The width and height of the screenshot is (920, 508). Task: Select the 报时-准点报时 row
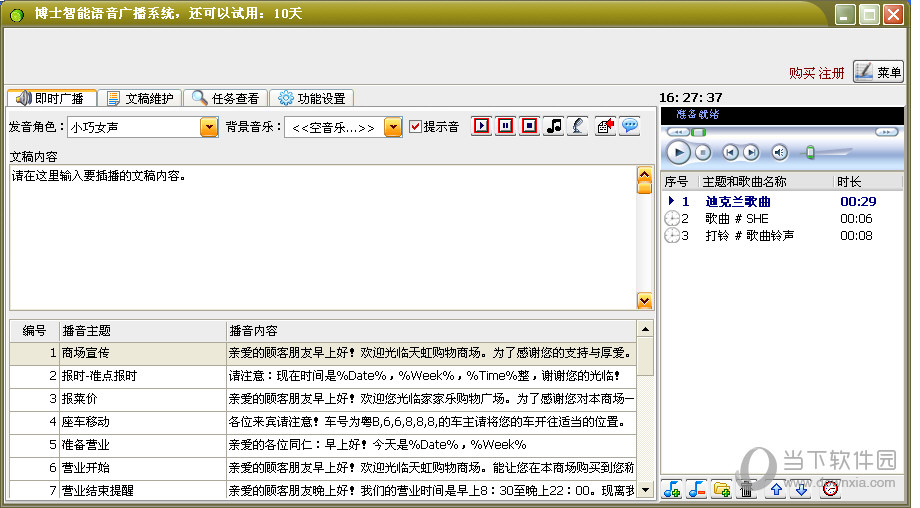point(323,376)
